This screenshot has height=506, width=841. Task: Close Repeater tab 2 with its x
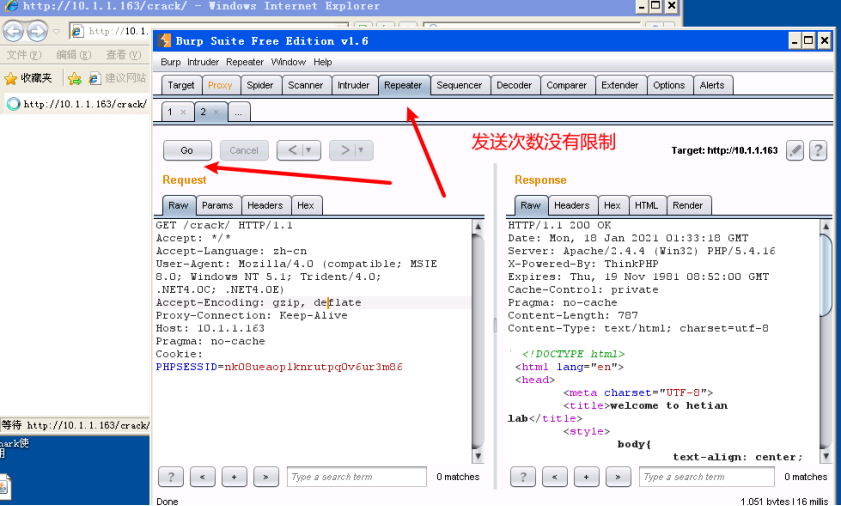(x=216, y=112)
